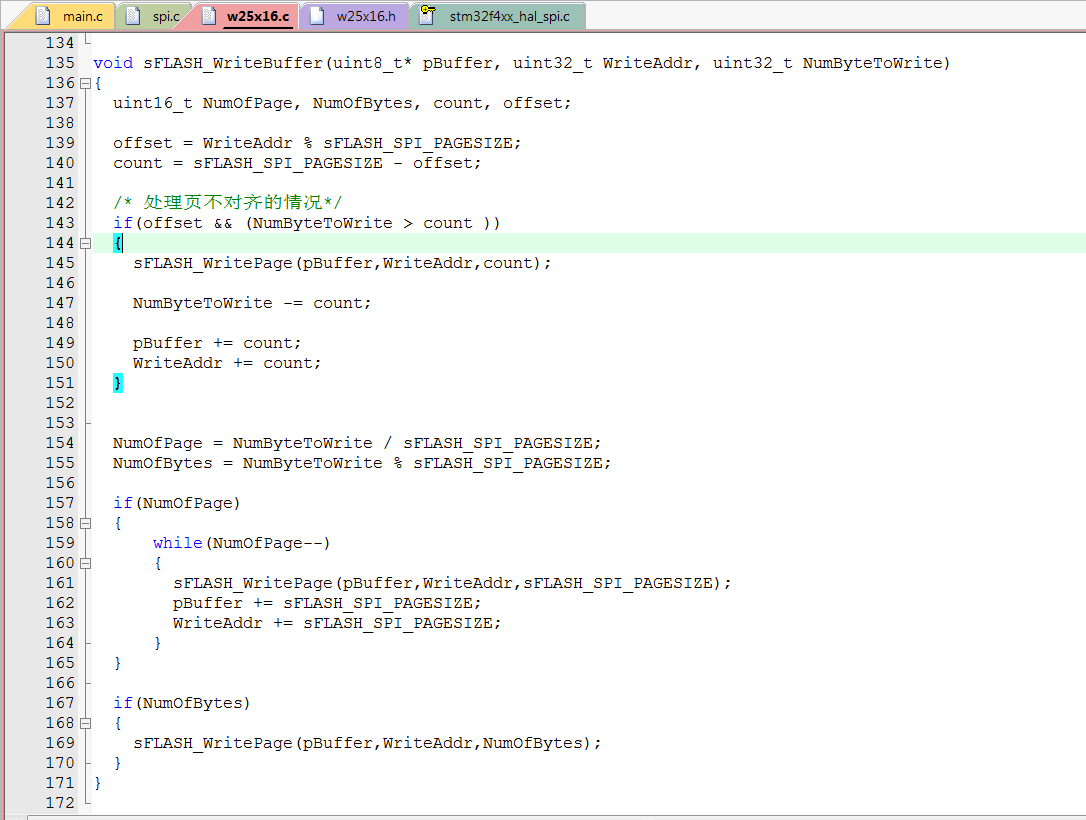The image size is (1086, 820).
Task: Click 'pBuffer += count;' on line 149
Action: [x=217, y=344]
